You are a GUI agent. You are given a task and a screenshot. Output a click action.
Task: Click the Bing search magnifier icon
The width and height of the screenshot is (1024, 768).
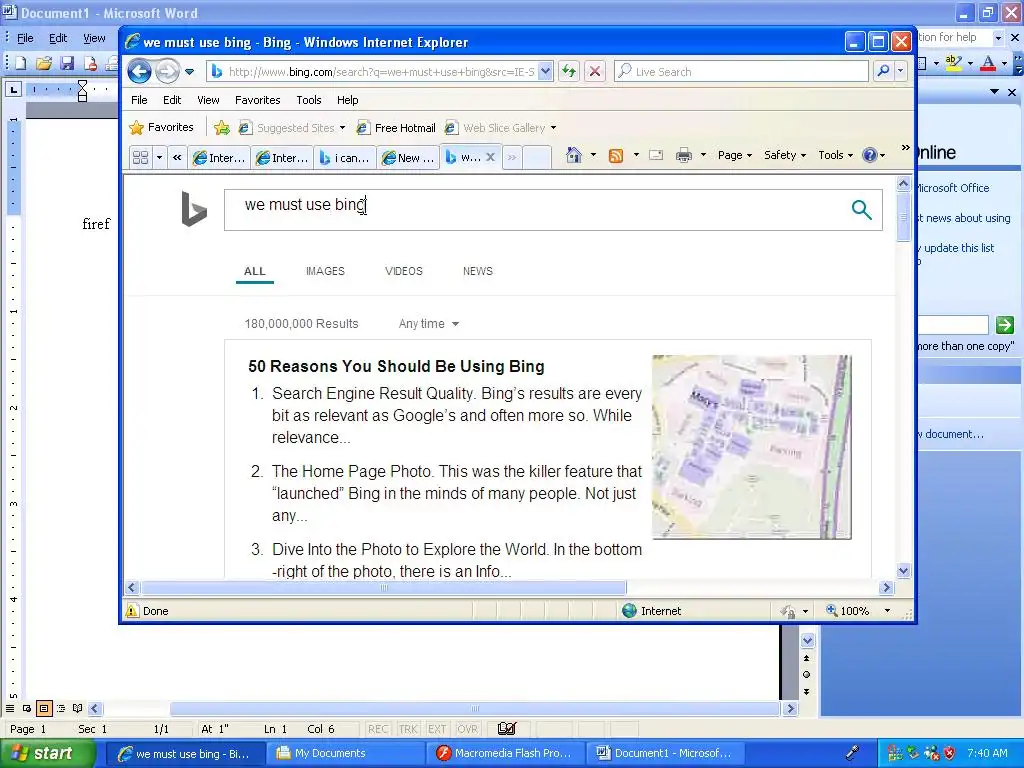point(861,210)
